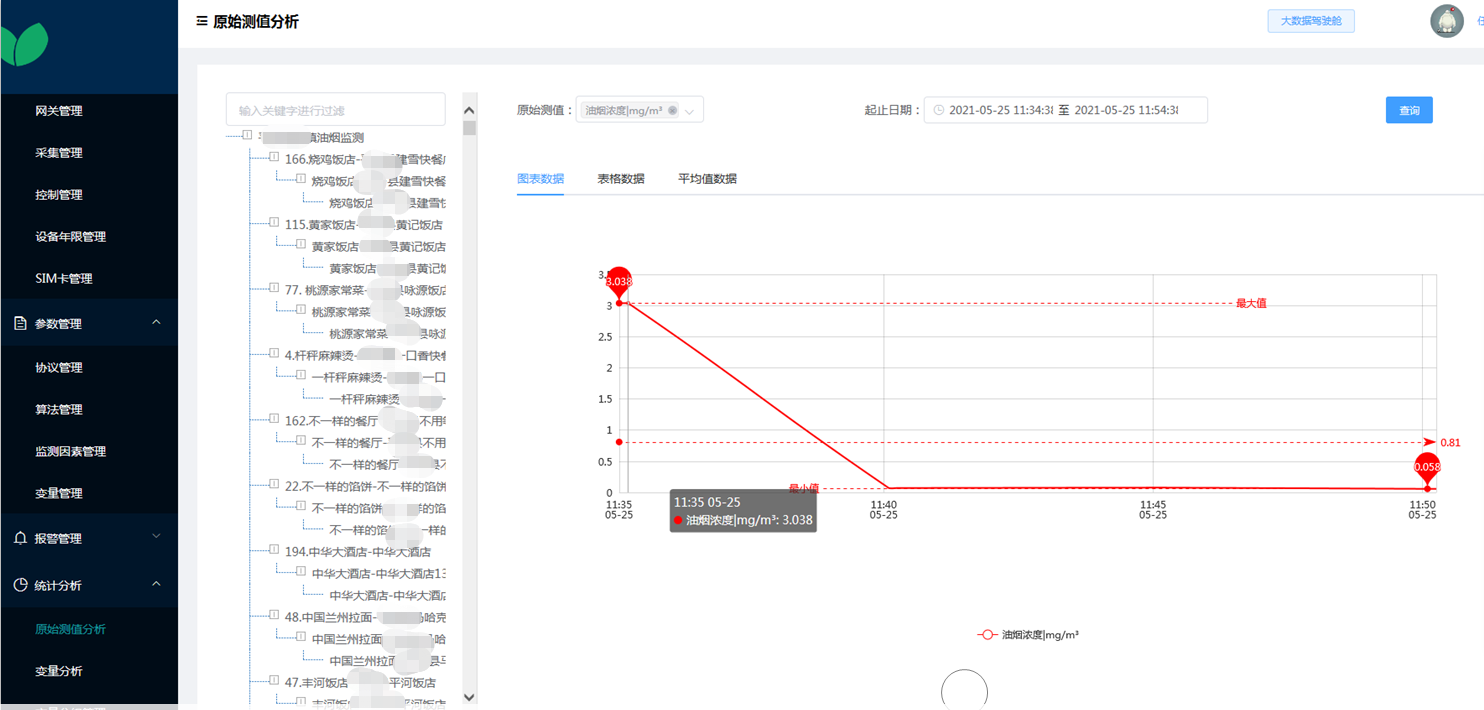Switch to the 平均值数据 tab
The width and height of the screenshot is (1484, 710).
pos(707,179)
